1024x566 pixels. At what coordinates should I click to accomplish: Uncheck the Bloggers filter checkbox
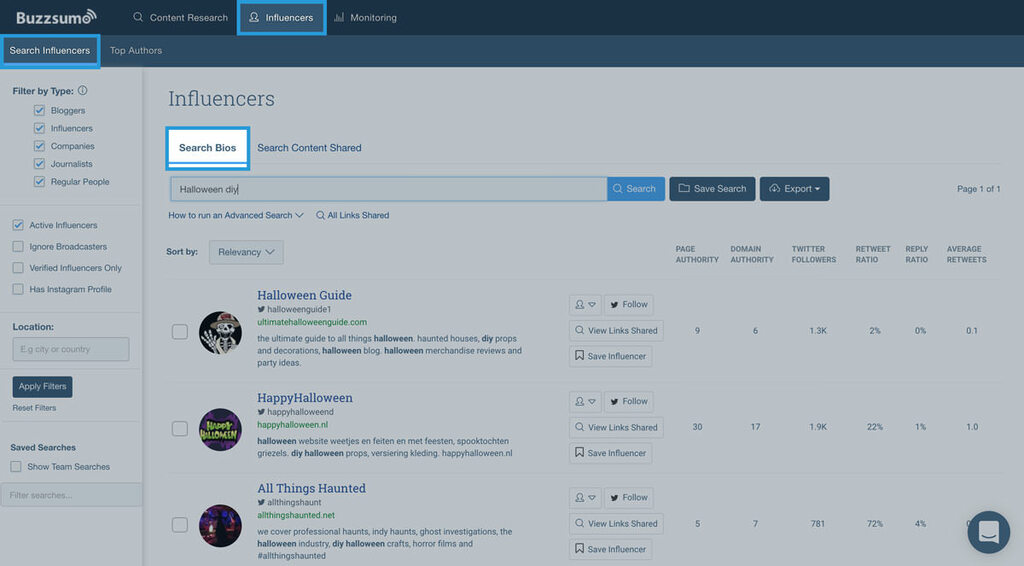point(40,111)
